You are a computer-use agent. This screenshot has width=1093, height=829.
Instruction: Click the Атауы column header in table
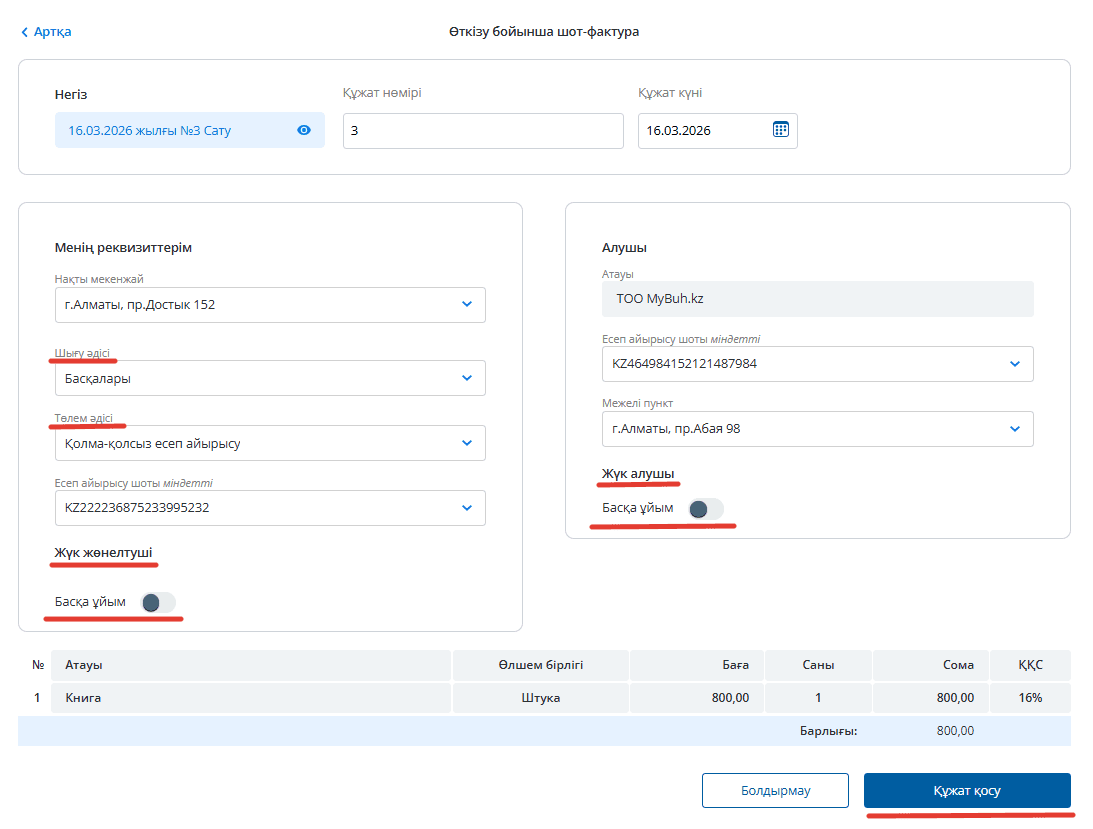84,665
